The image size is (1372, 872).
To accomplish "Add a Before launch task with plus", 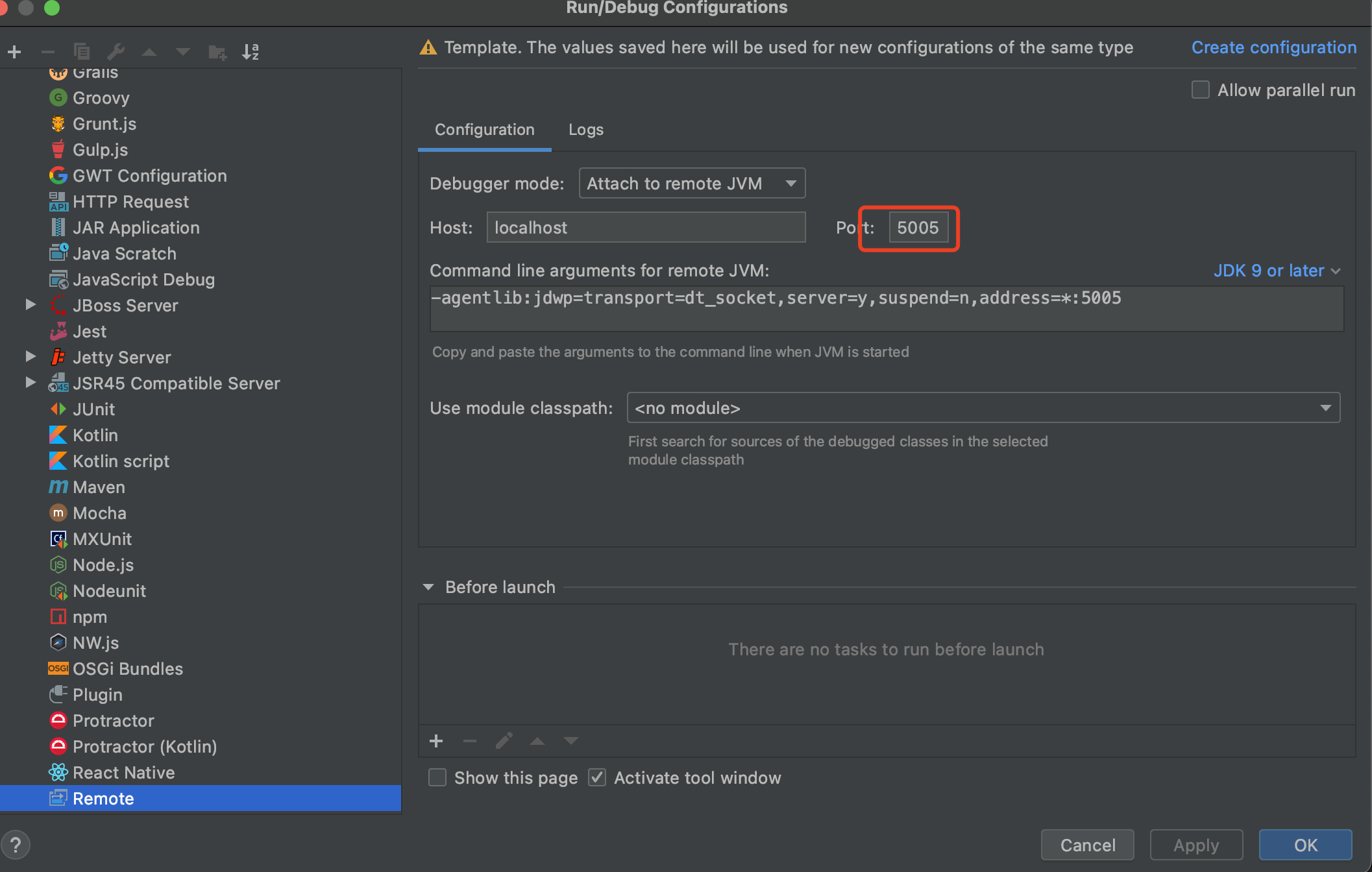I will [x=436, y=741].
